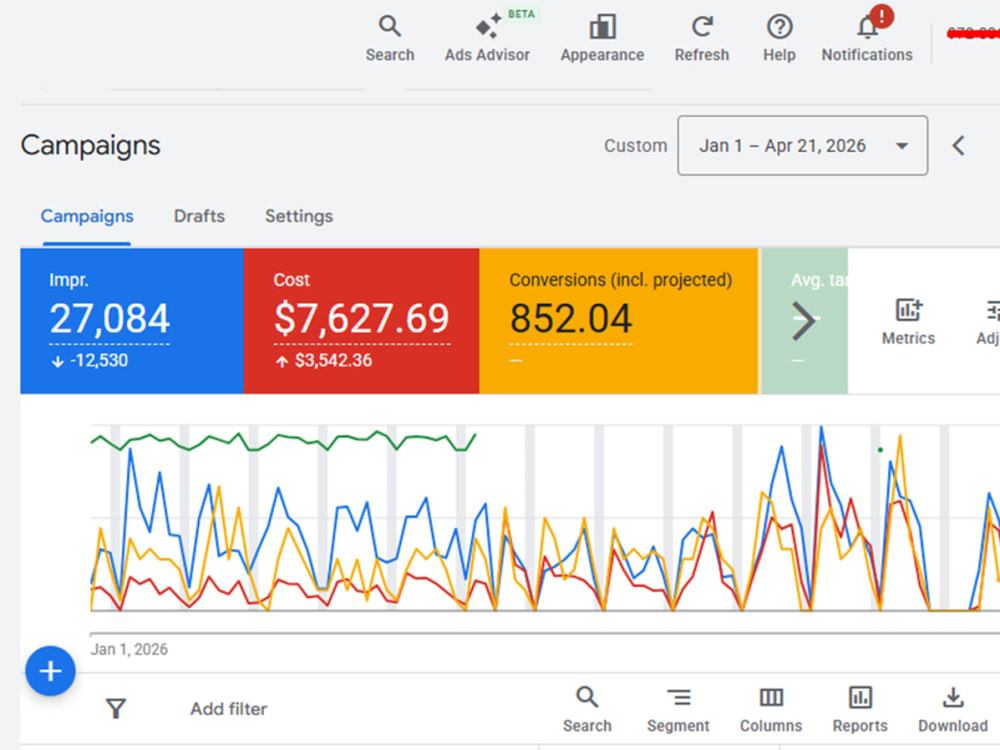Refresh the campaign data
The height and width of the screenshot is (750, 1000).
[702, 39]
